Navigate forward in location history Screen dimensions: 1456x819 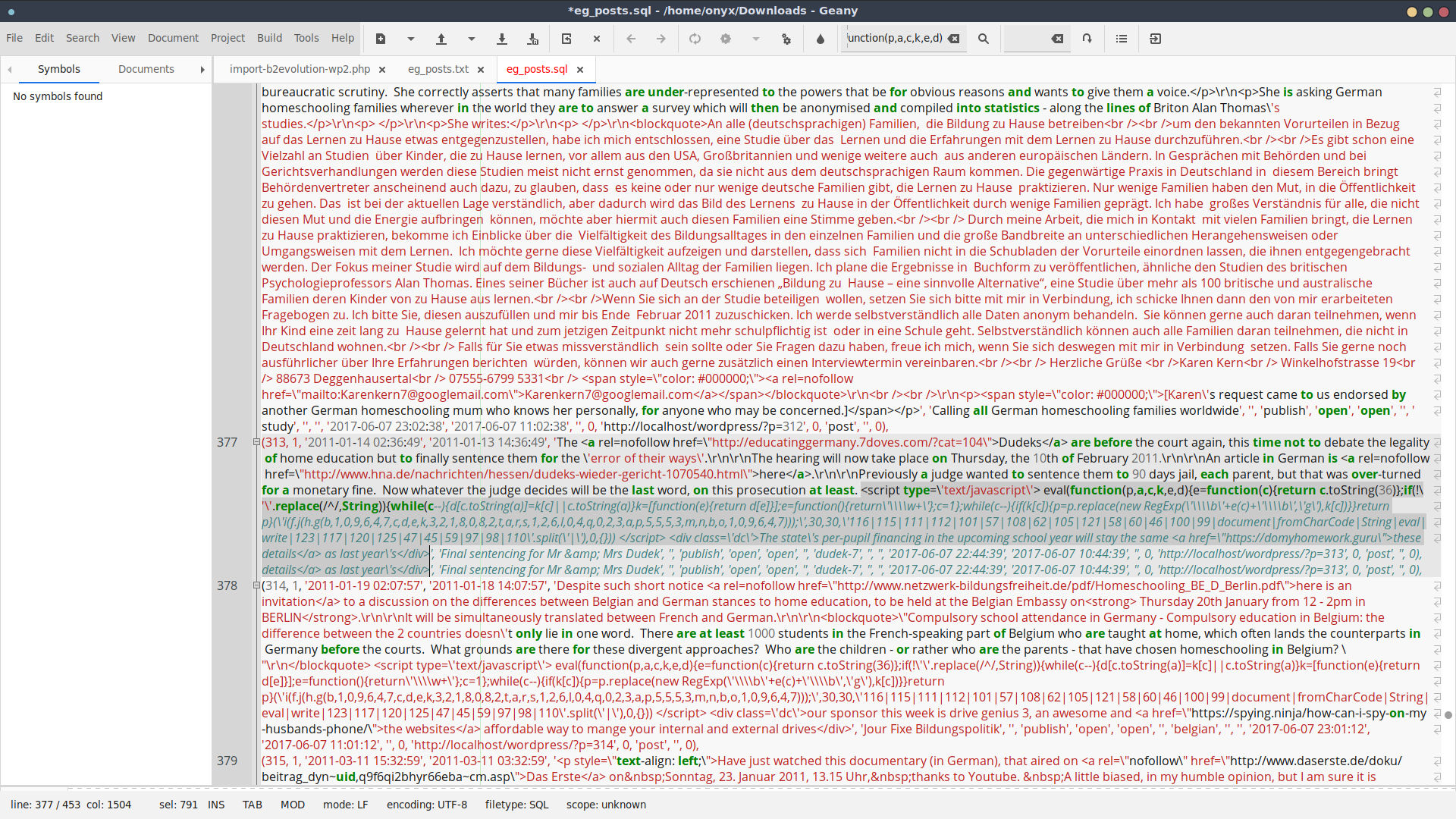pos(661,38)
